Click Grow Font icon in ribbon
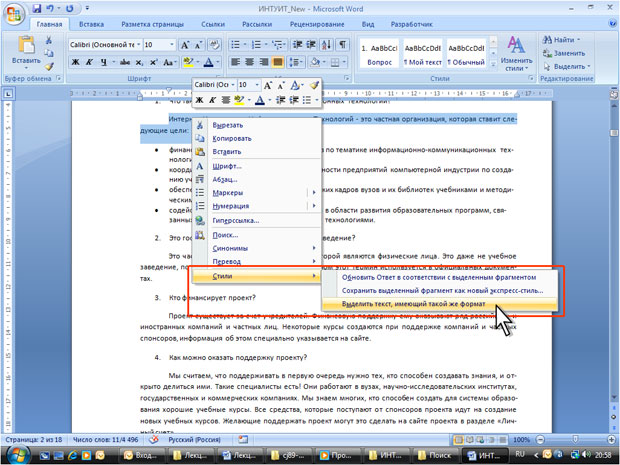This screenshot has height=465, width=620. 185,45
